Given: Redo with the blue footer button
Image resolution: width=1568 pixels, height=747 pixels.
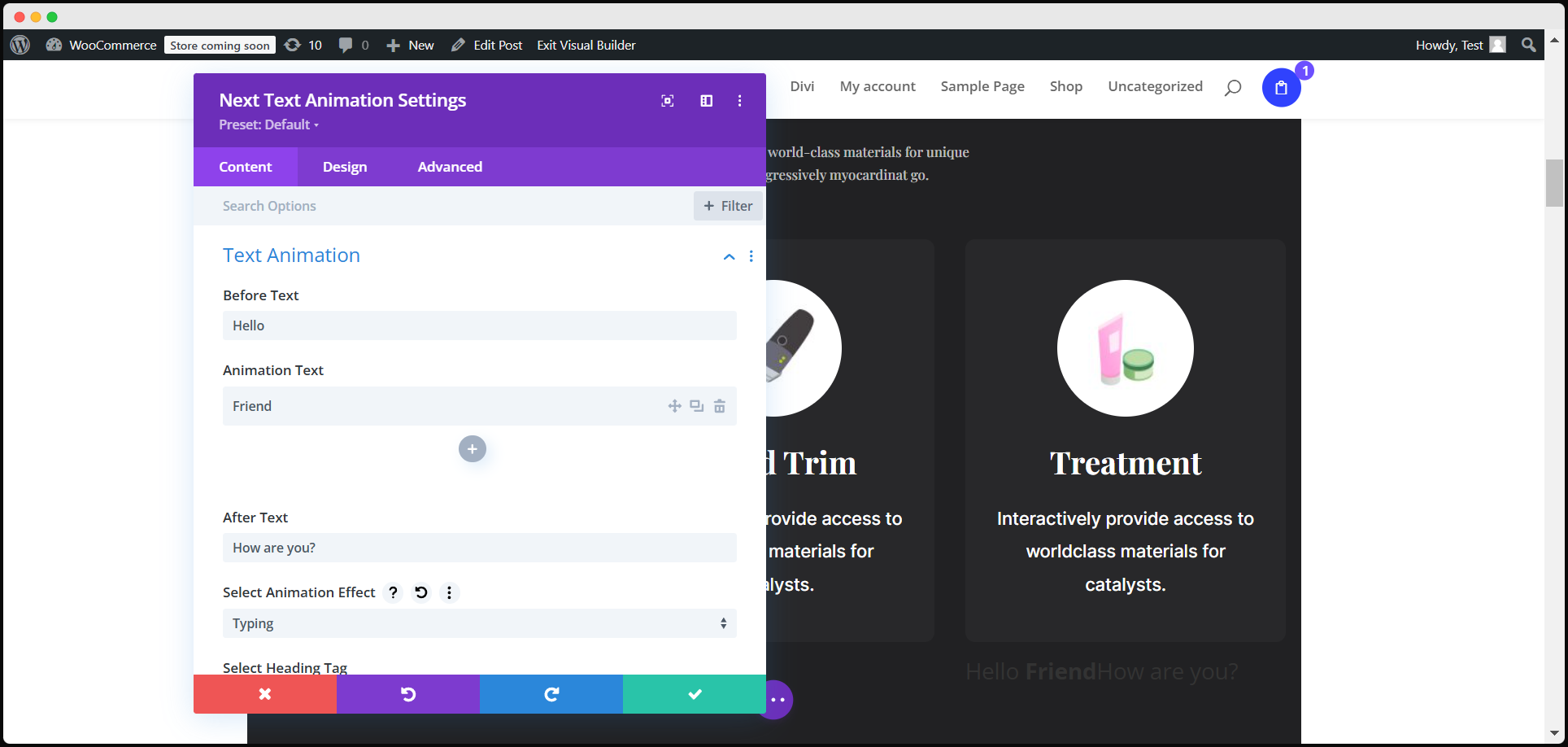Looking at the screenshot, I should (551, 694).
